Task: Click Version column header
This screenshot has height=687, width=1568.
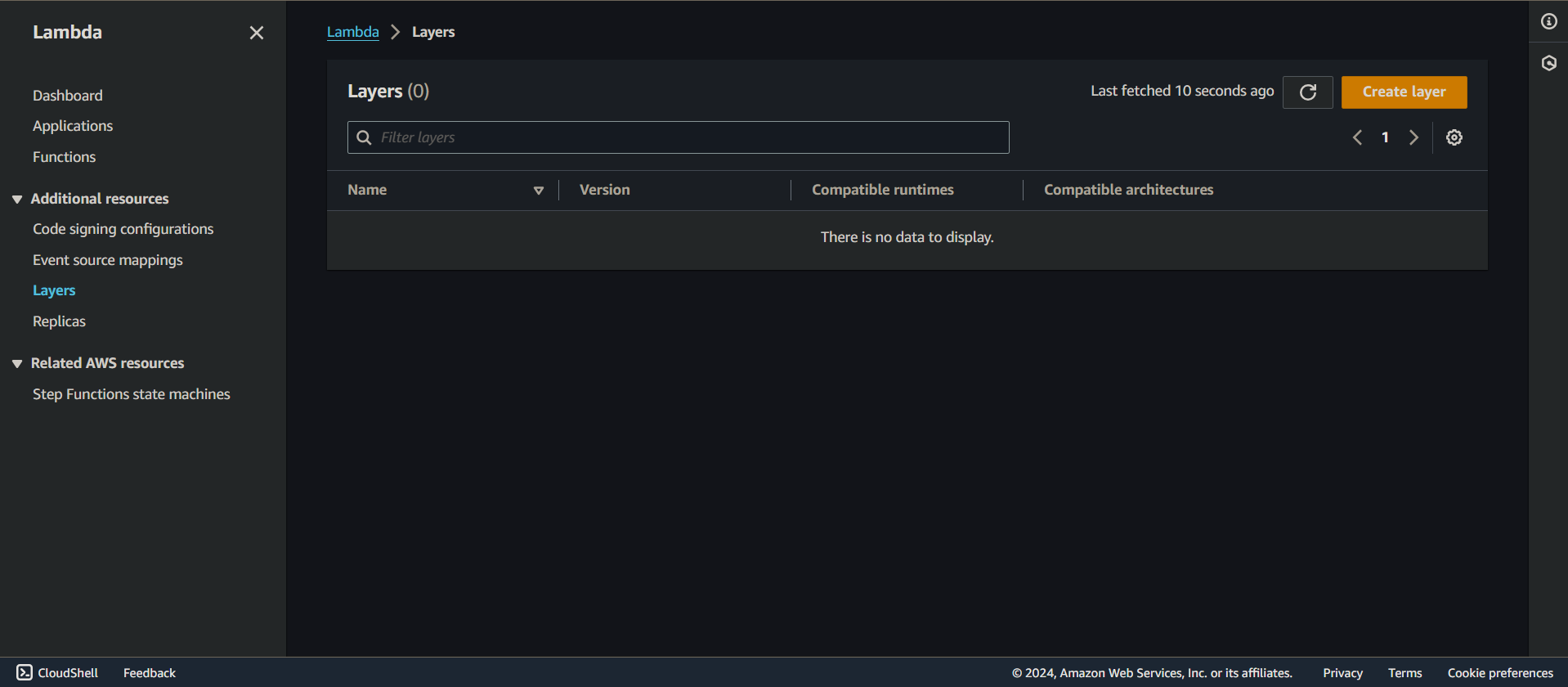Action: click(x=605, y=190)
